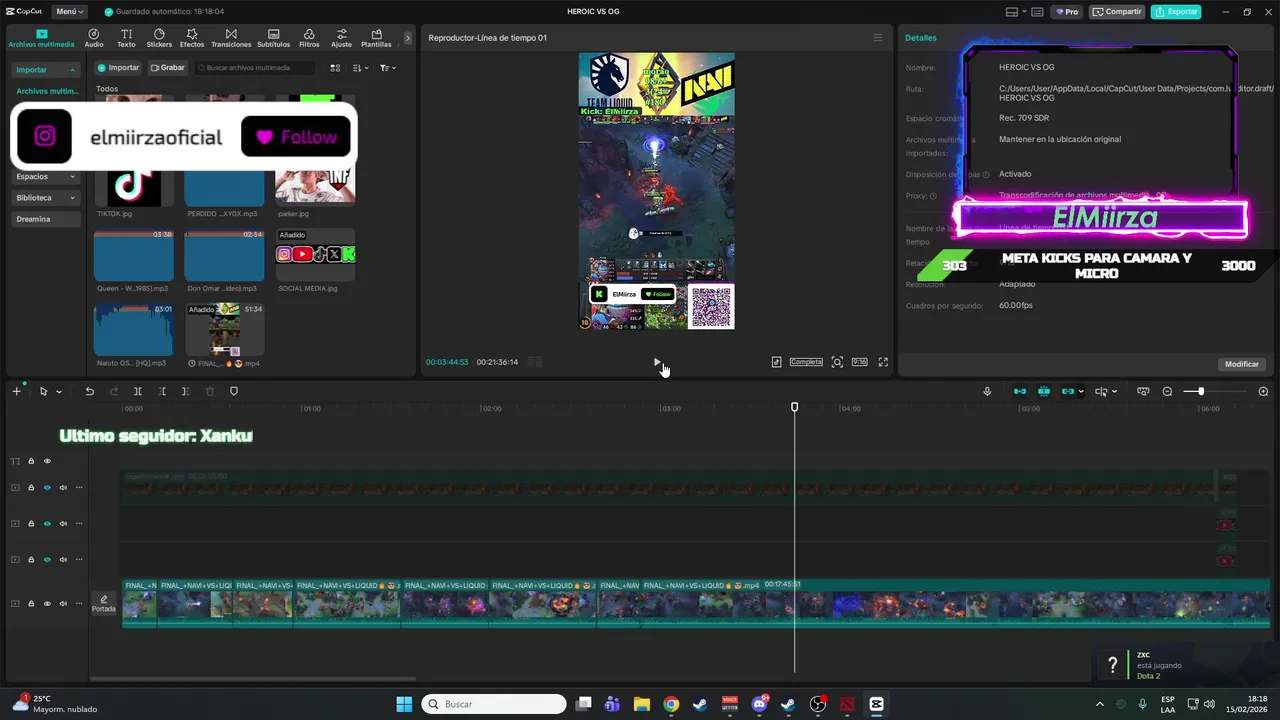Click the Modificar button in Detalles
The image size is (1280, 720).
pos(1242,364)
